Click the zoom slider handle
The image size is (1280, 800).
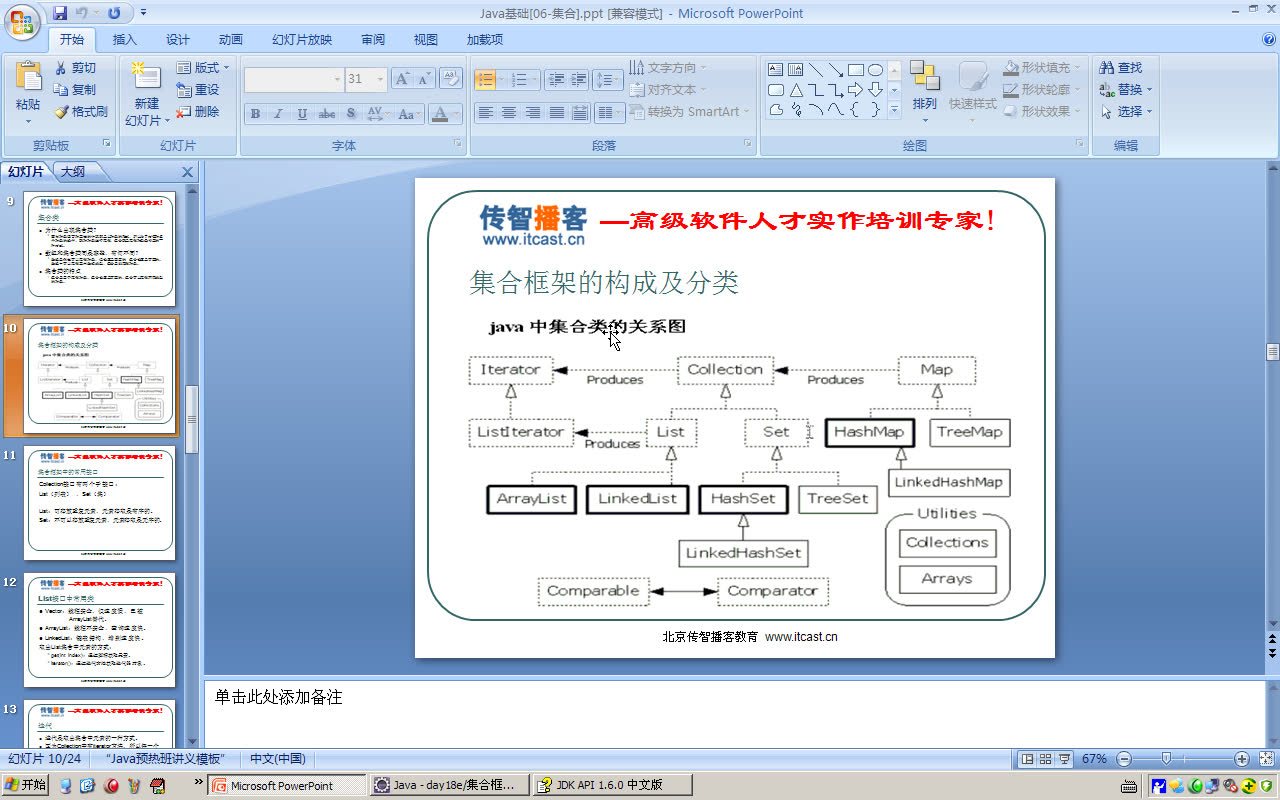pos(1165,759)
